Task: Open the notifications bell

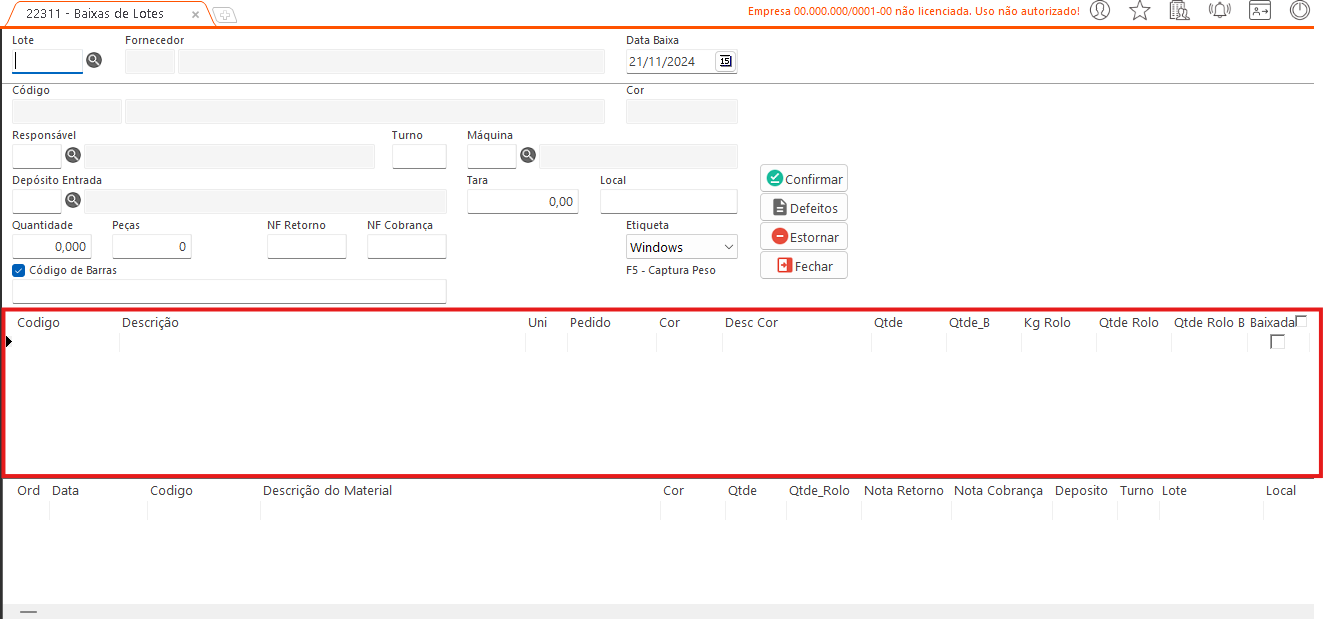Action: 1219,11
